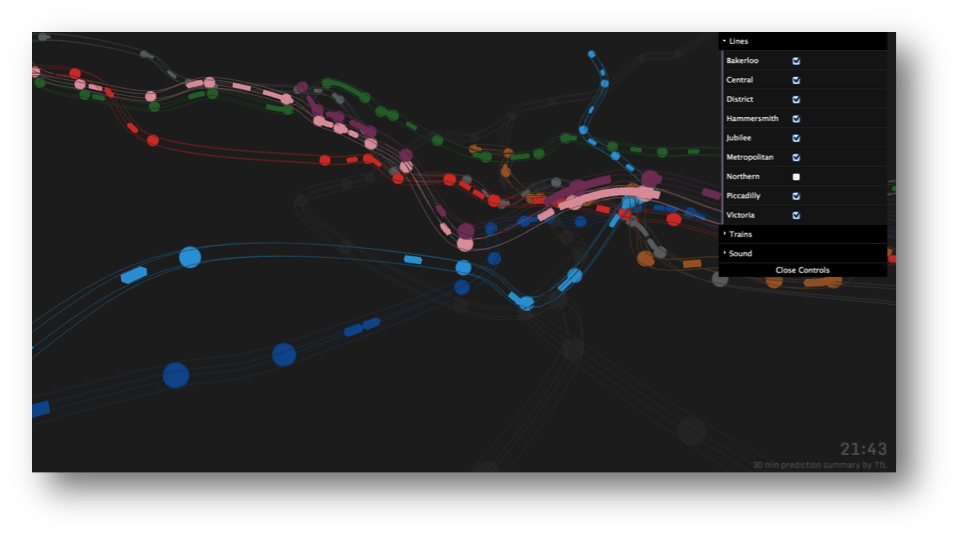Image resolution: width=961 pixels, height=537 pixels.
Task: Expand the Sound section
Action: pyautogui.click(x=740, y=253)
